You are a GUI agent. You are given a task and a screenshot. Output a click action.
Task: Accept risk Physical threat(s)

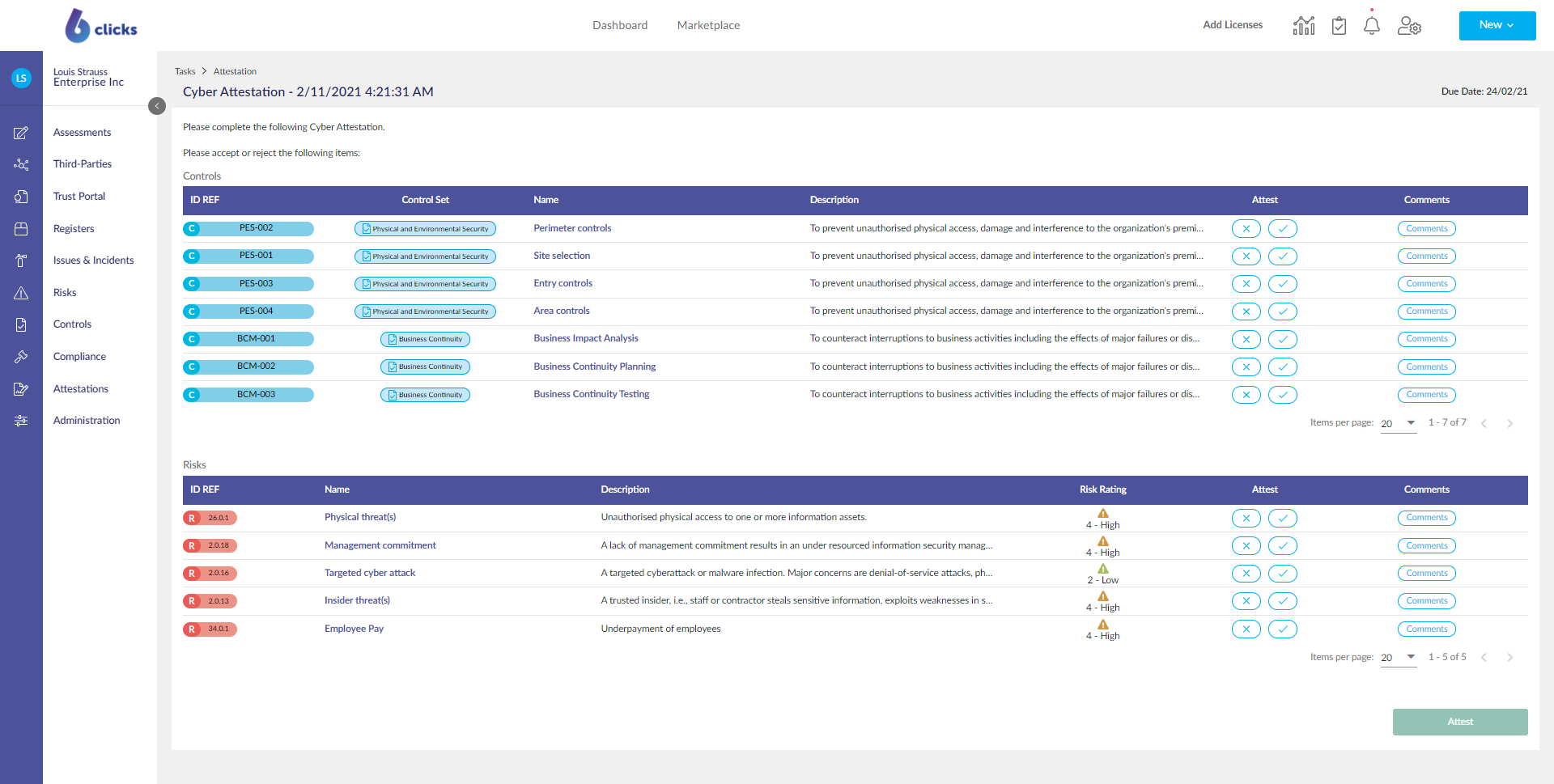tap(1283, 518)
